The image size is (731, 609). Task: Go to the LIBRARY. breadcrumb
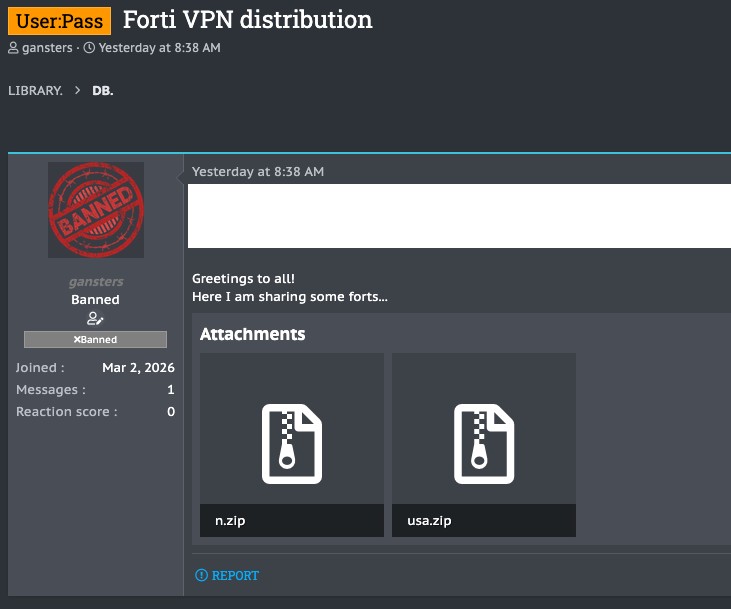[35, 91]
